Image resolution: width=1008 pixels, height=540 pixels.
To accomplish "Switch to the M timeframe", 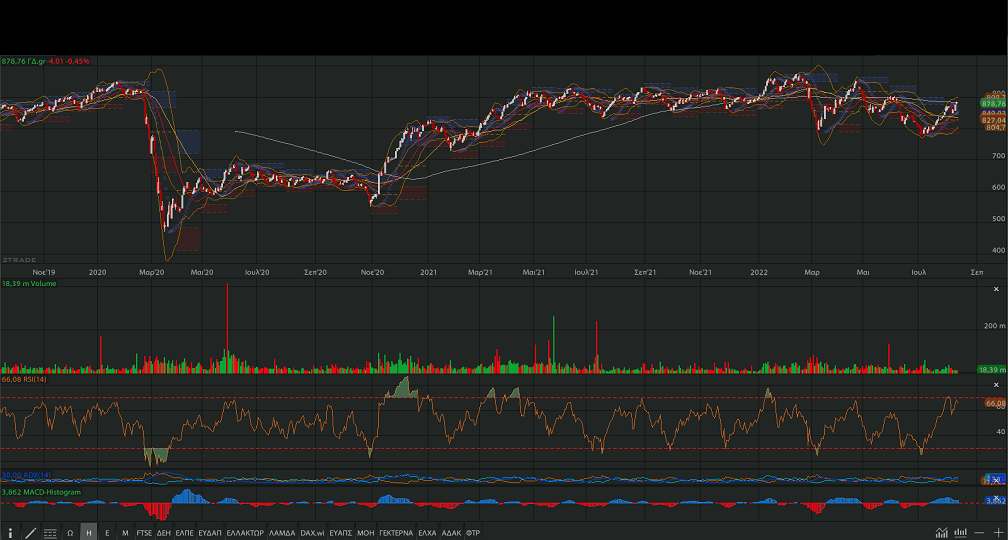I will tap(125, 533).
